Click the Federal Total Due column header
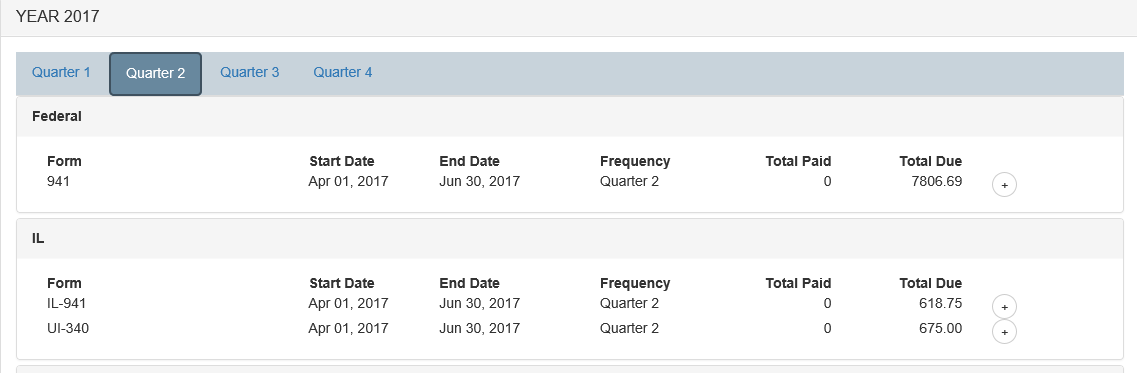The width and height of the screenshot is (1137, 373). [x=931, y=161]
